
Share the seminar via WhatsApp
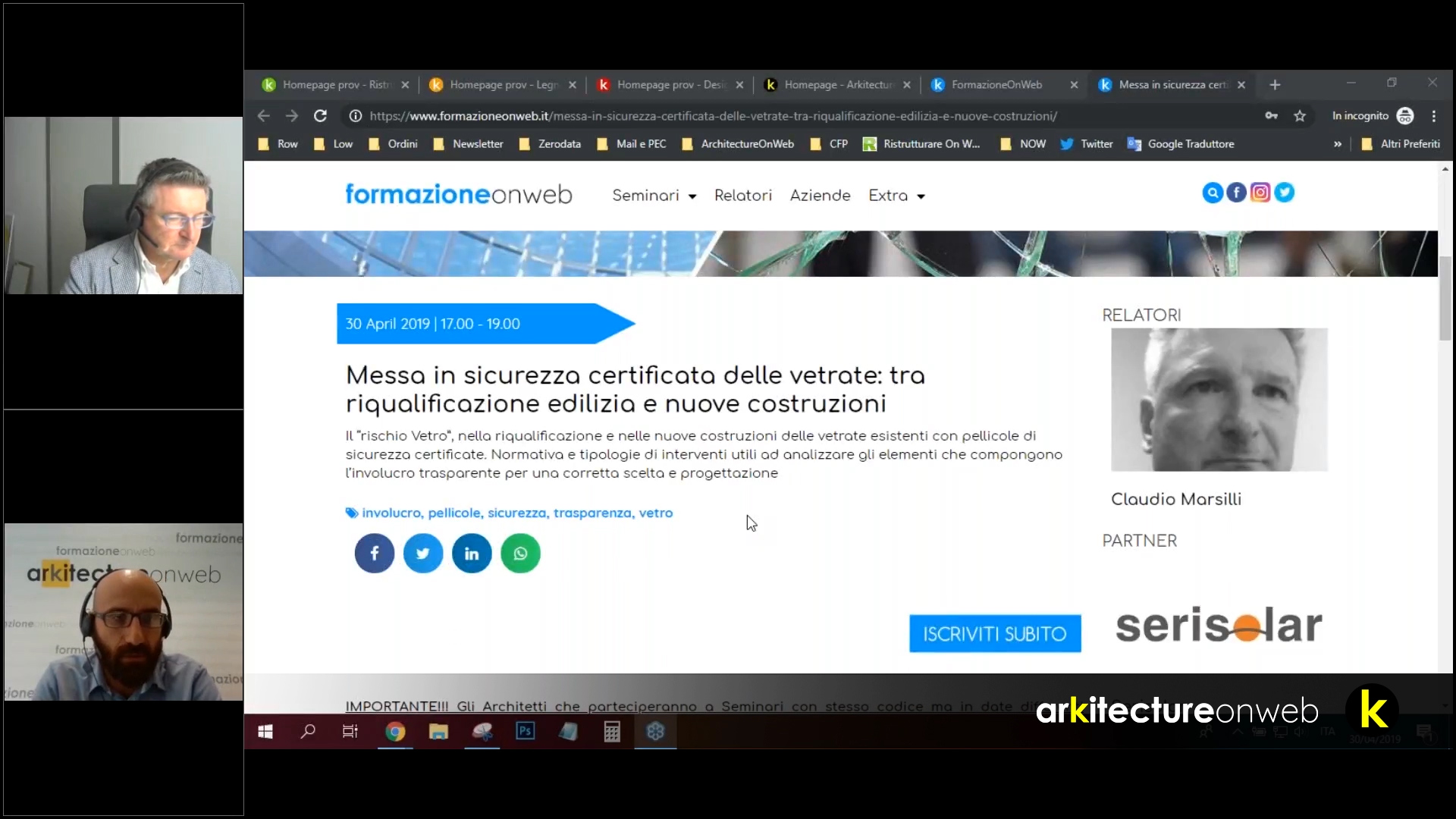point(520,554)
